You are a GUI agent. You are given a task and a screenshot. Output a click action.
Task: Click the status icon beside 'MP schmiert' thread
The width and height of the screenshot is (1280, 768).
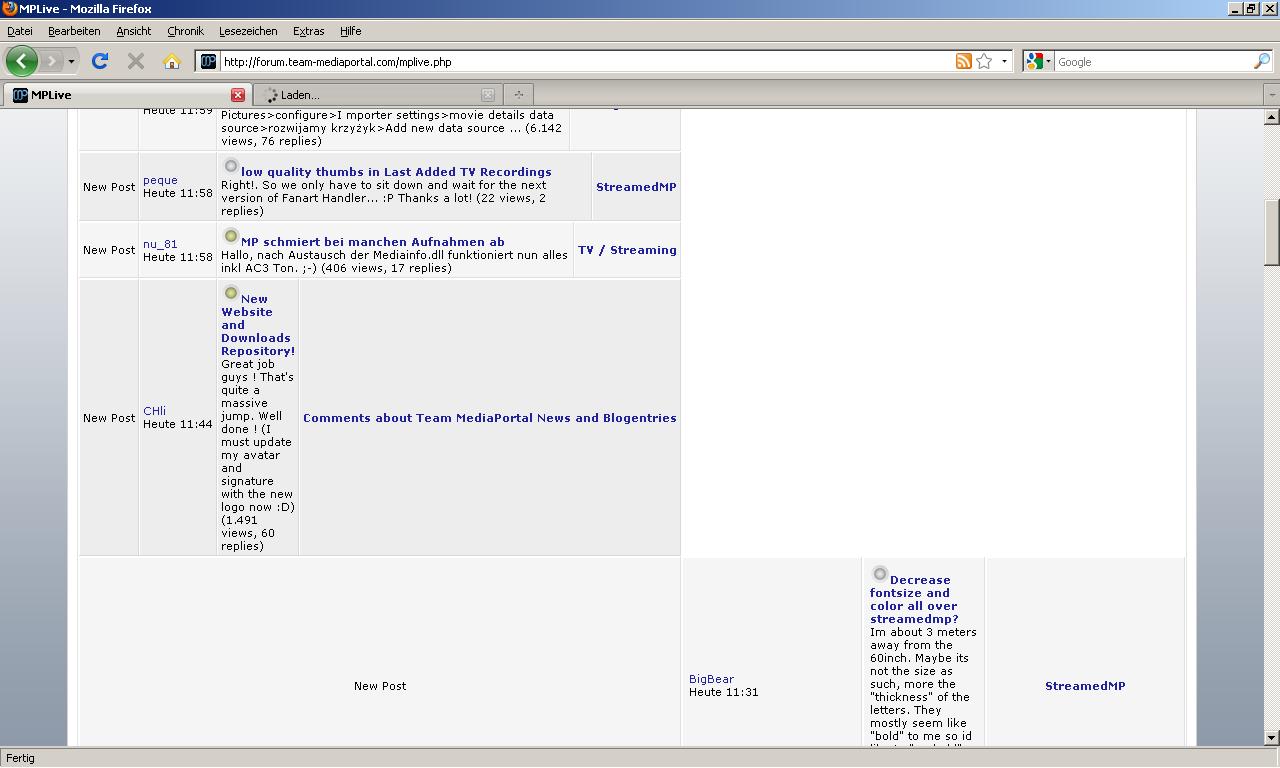[231, 237]
